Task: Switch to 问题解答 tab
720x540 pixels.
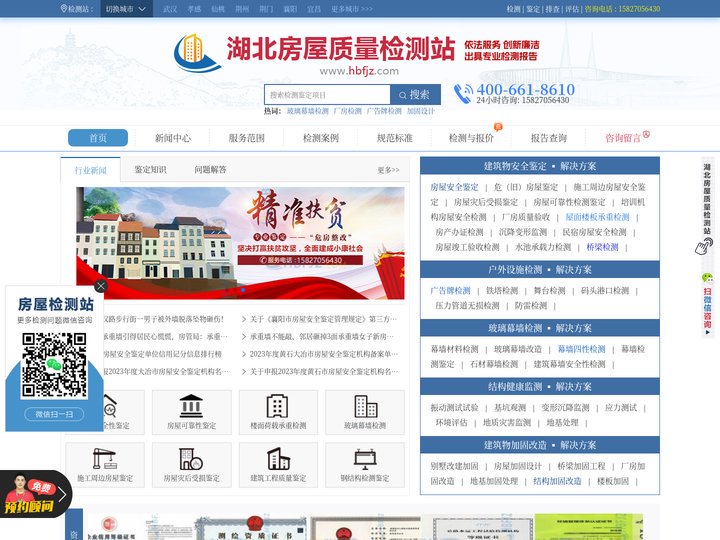Action: tap(210, 169)
